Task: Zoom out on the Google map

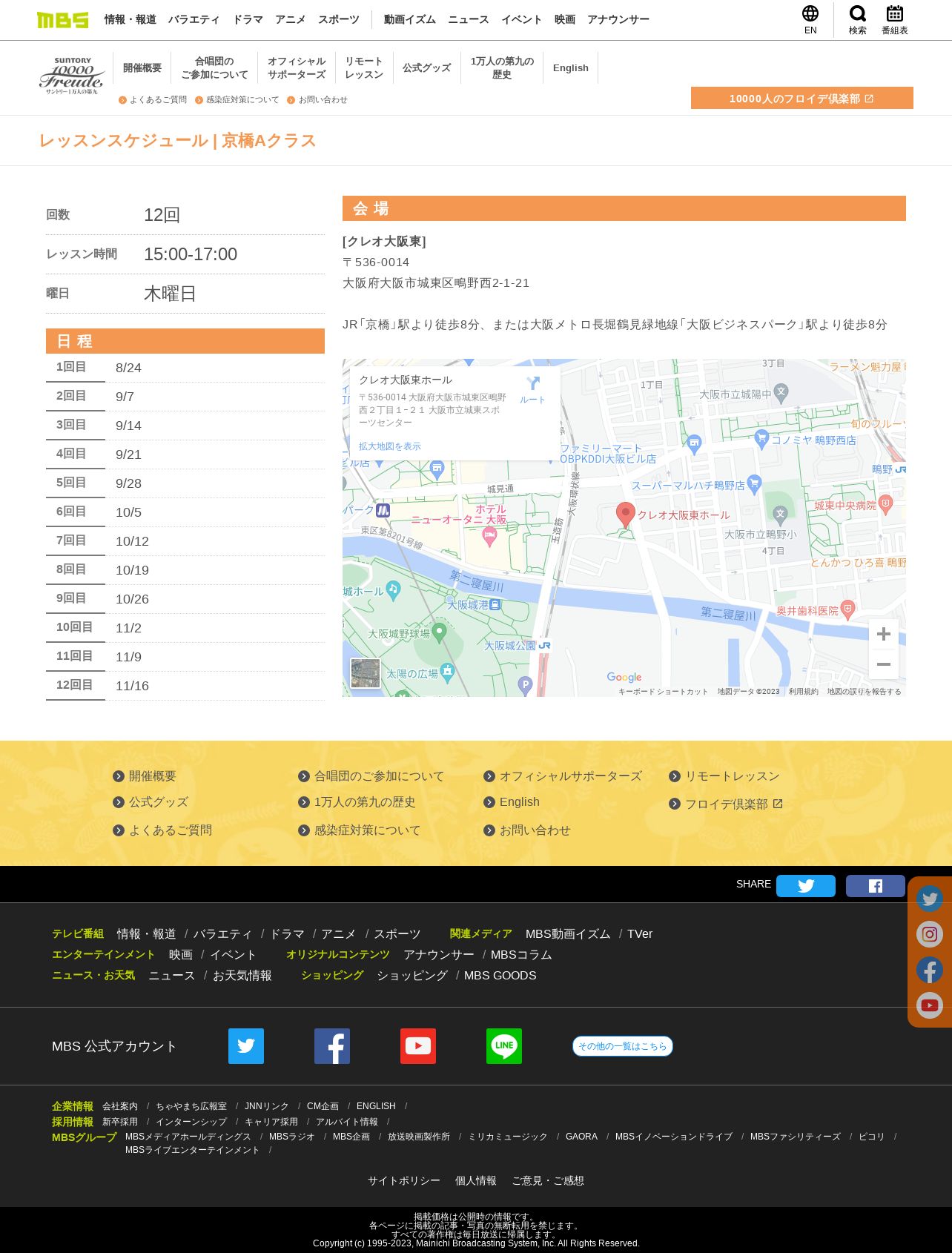Action: coord(884,664)
